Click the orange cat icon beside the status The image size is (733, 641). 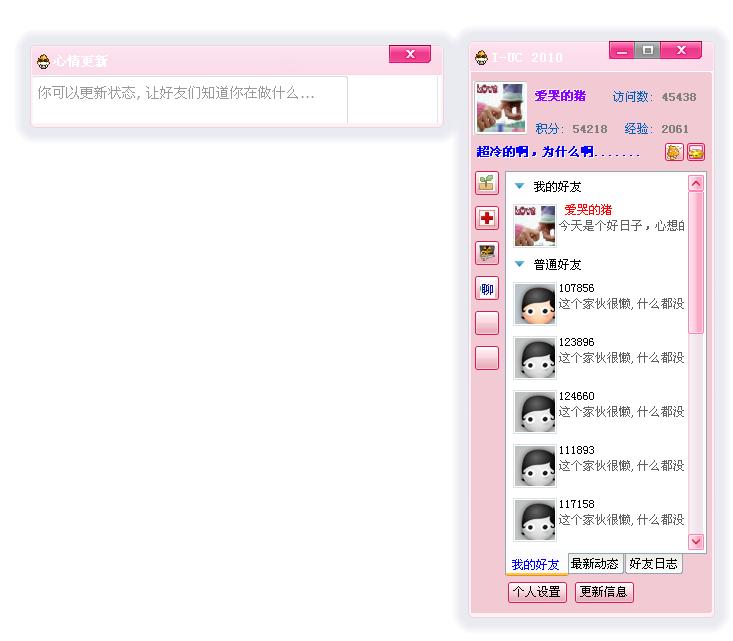click(x=674, y=152)
